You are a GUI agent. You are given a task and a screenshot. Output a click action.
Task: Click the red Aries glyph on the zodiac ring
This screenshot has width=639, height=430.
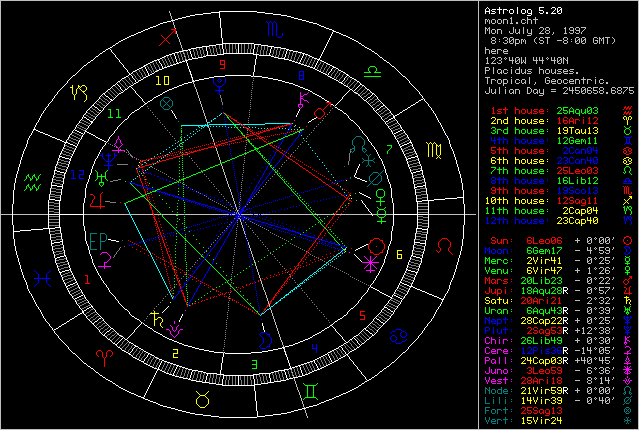(104, 357)
